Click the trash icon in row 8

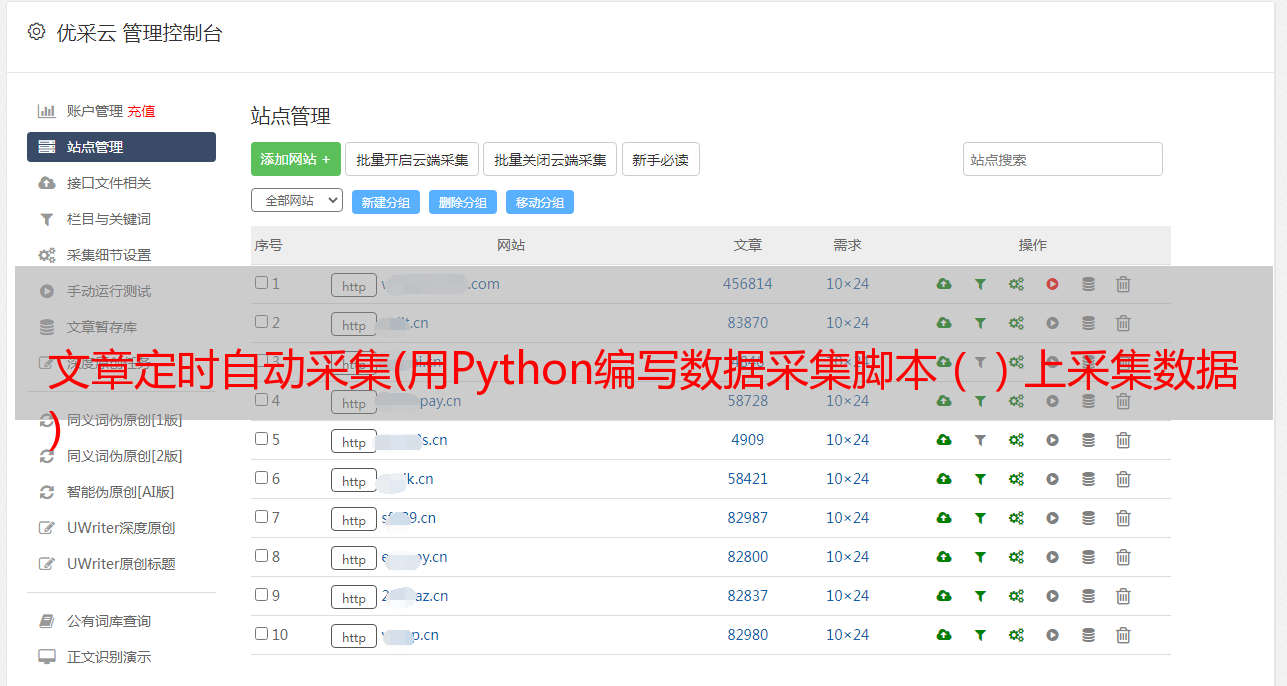[1123, 557]
